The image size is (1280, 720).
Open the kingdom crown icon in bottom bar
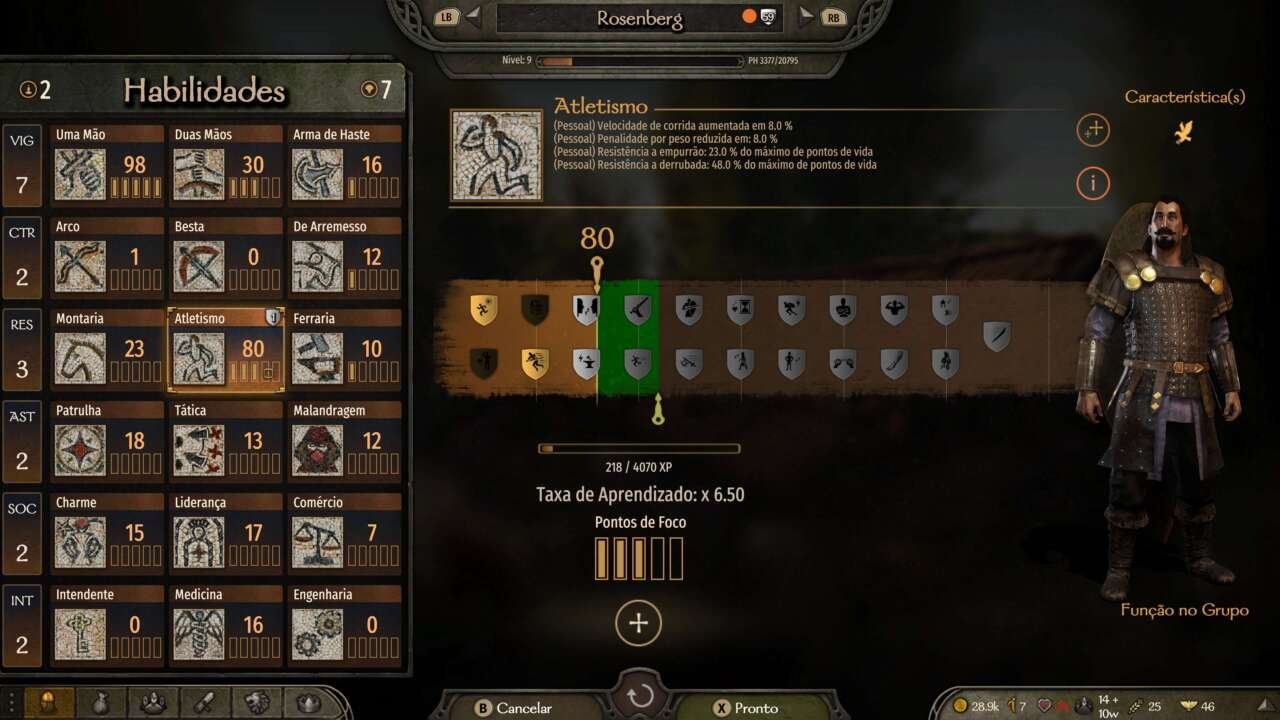tap(306, 703)
